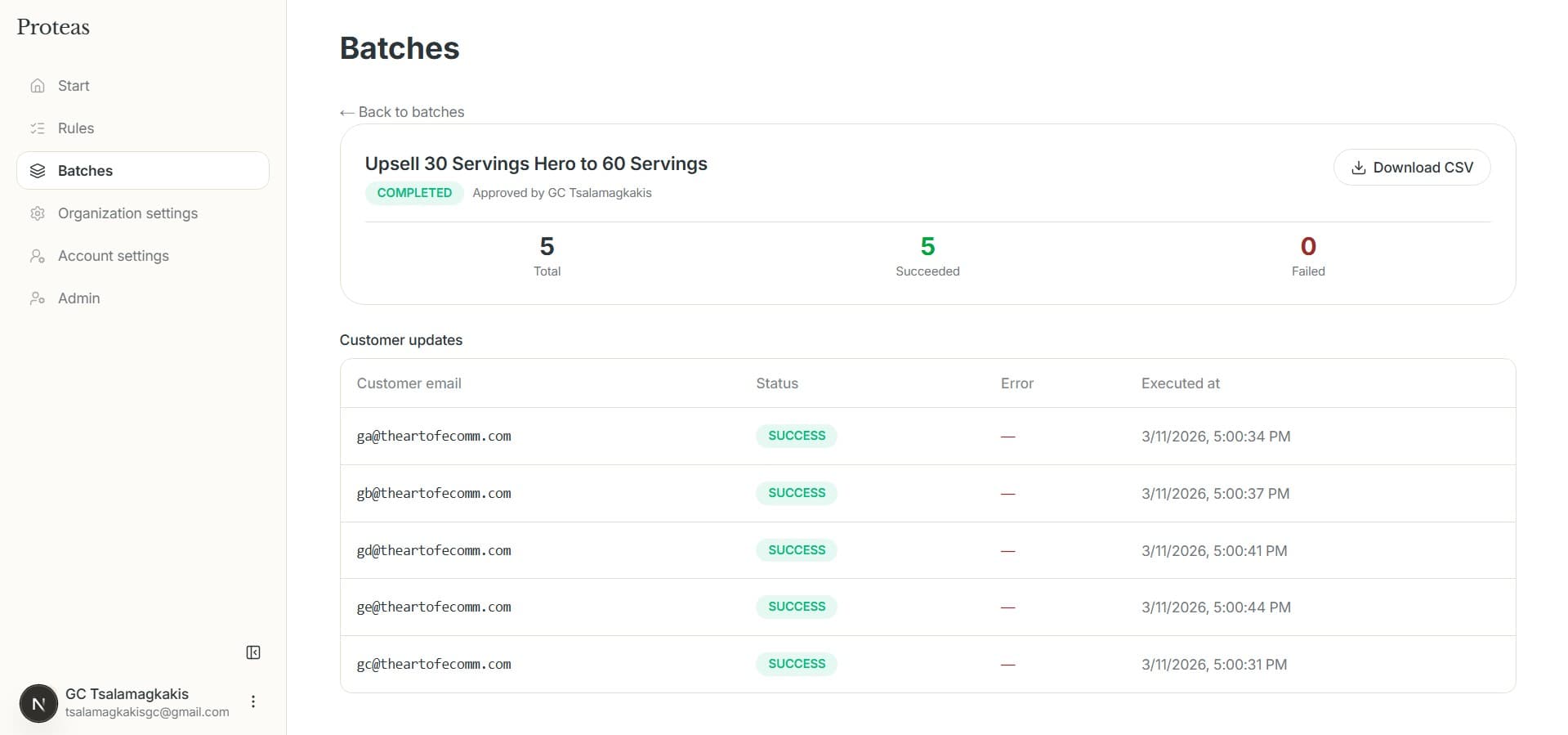
Task: Open the Admin section
Action: click(143, 298)
